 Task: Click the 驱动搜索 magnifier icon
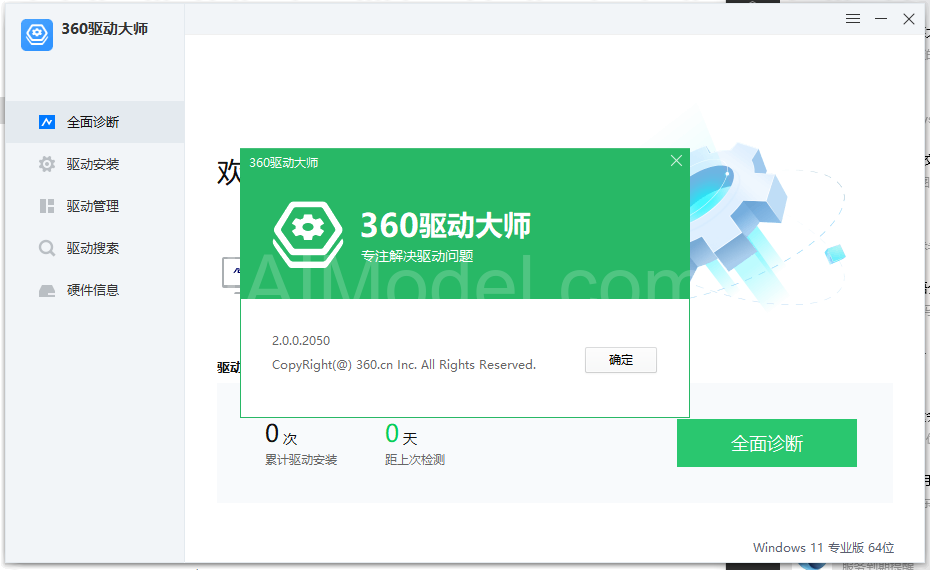point(47,248)
